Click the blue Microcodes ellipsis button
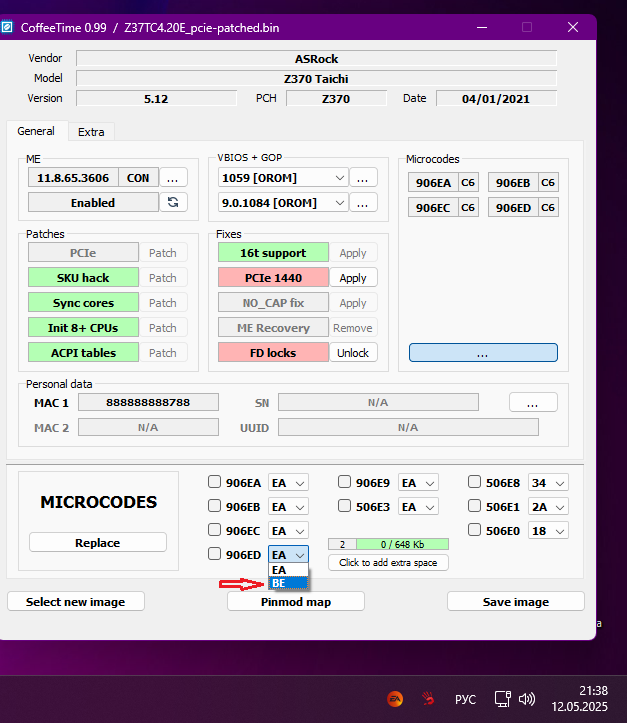This screenshot has width=627, height=723. [483, 353]
